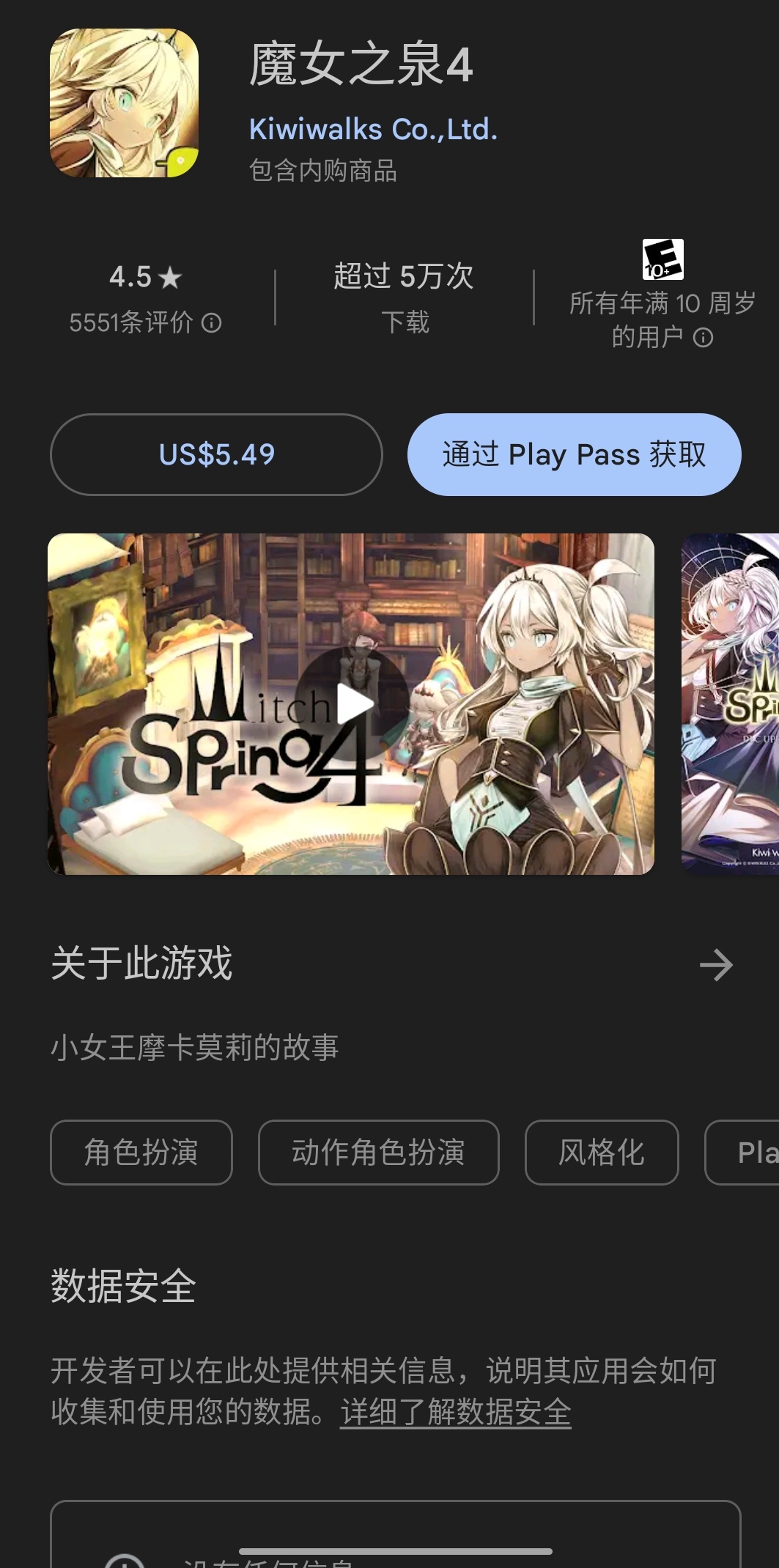Tap the bottom navigation gesture handle
The width and height of the screenshot is (779, 1568).
(396, 1551)
